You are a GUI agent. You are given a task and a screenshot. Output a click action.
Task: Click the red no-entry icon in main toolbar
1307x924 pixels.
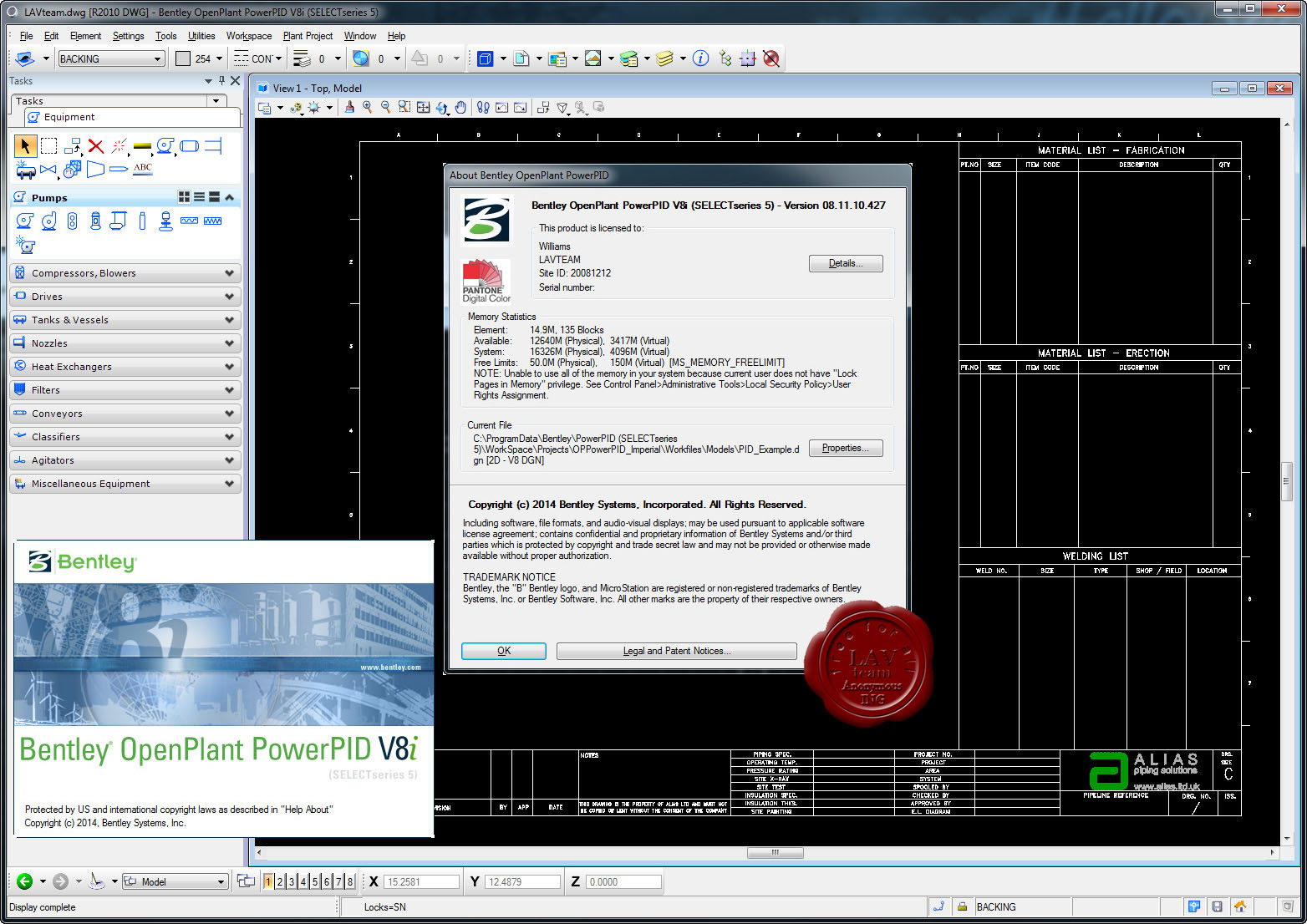771,58
